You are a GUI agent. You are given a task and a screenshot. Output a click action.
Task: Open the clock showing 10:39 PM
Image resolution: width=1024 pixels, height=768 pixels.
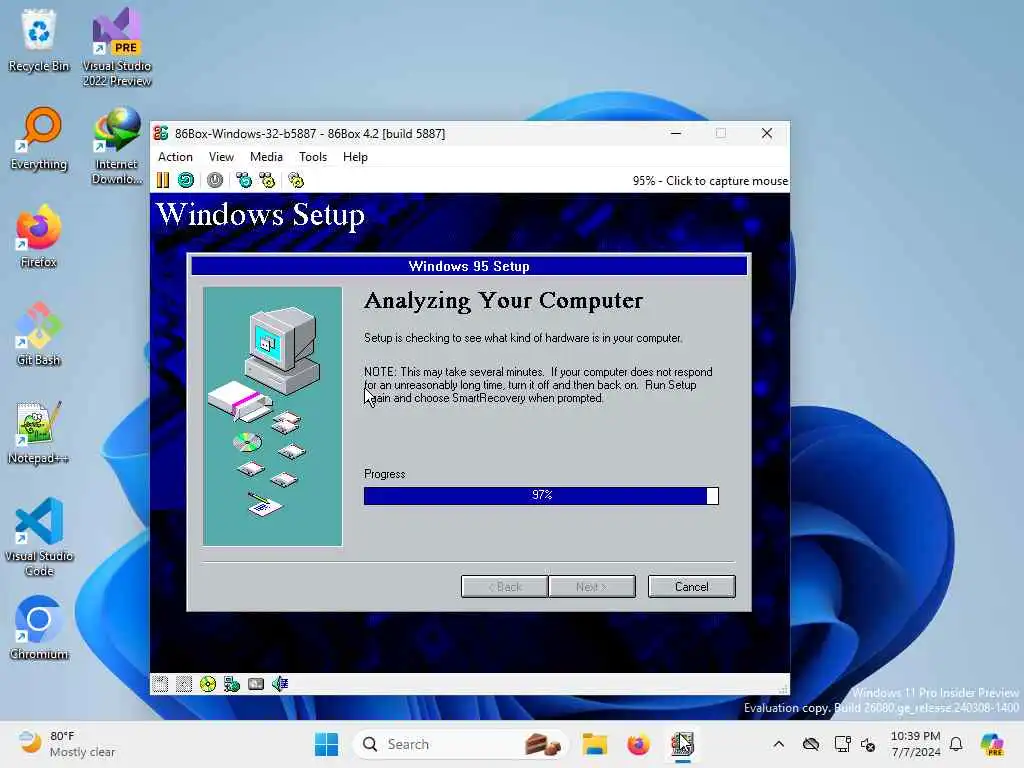pyautogui.click(x=916, y=744)
